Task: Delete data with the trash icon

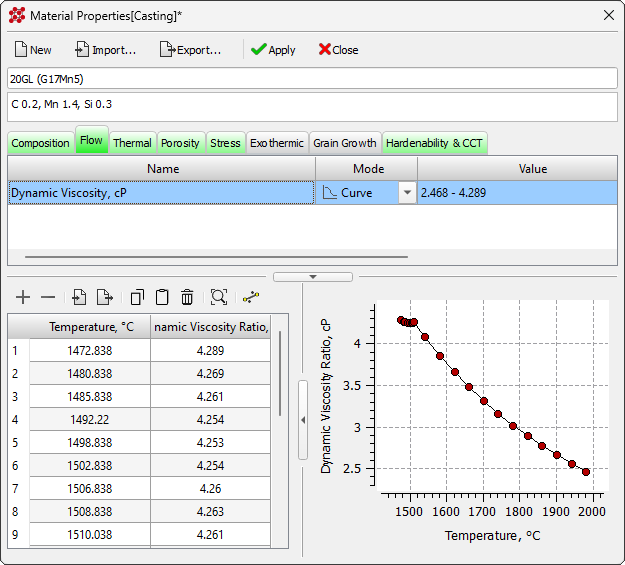Action: click(187, 297)
